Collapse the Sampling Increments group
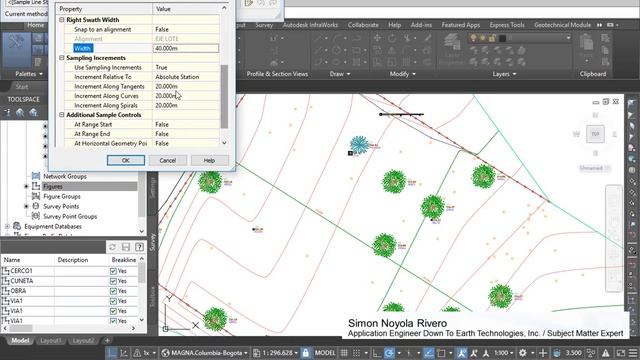This screenshot has height=360, width=640. tap(62, 58)
